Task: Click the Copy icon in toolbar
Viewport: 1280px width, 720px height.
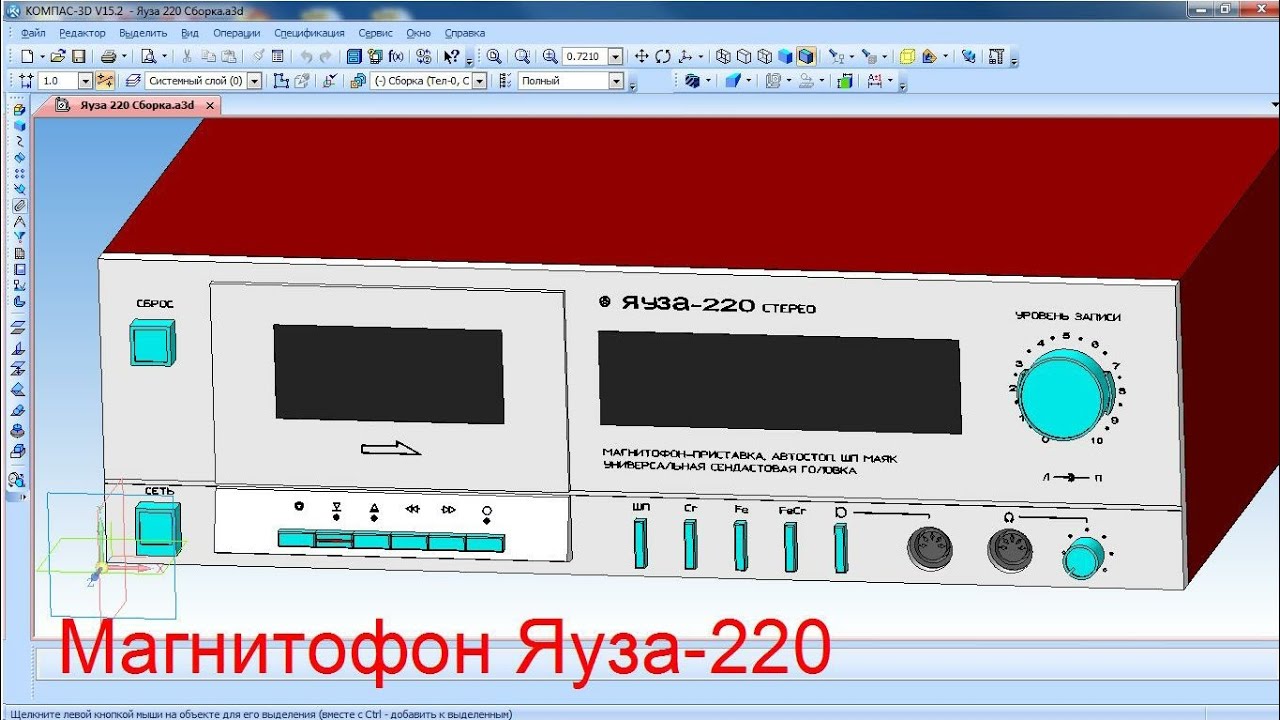Action: pos(208,57)
